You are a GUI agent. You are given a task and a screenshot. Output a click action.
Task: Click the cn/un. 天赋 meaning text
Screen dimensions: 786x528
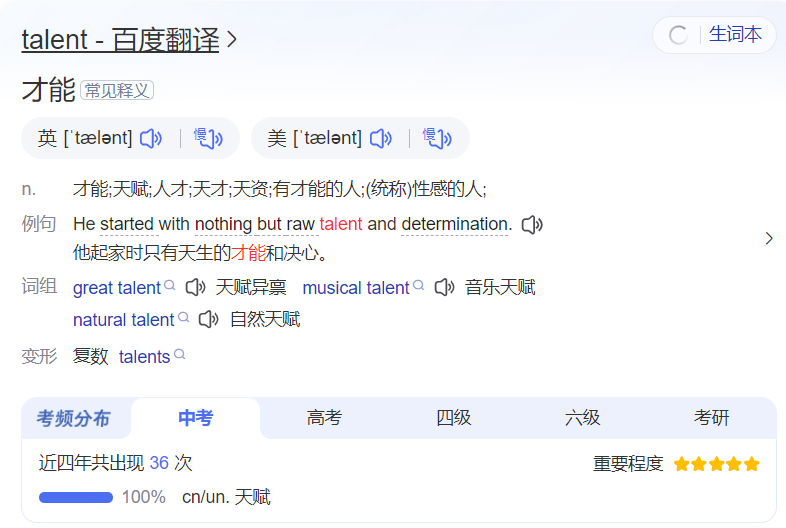(x=226, y=497)
